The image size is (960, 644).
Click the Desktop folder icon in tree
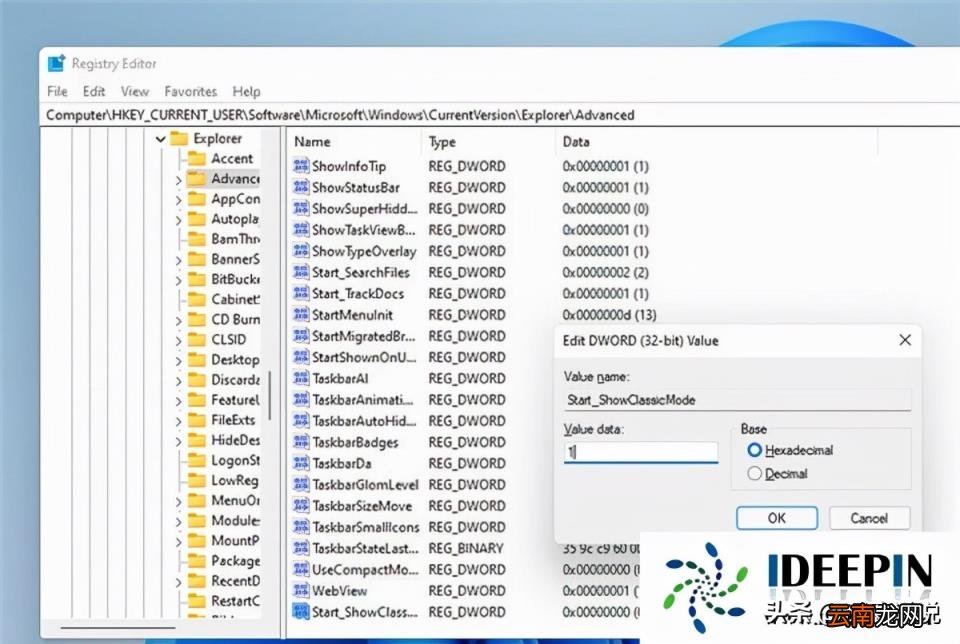click(197, 359)
